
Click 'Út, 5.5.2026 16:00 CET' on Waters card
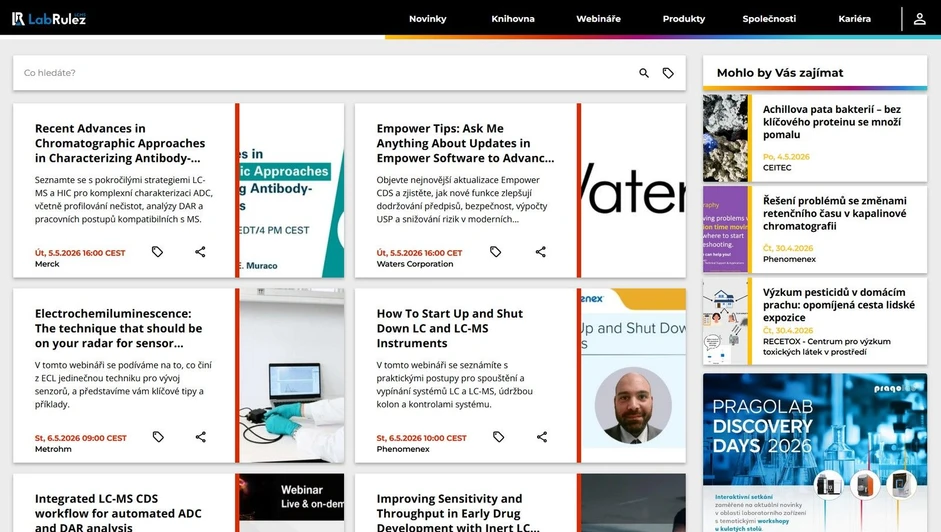click(x=419, y=253)
